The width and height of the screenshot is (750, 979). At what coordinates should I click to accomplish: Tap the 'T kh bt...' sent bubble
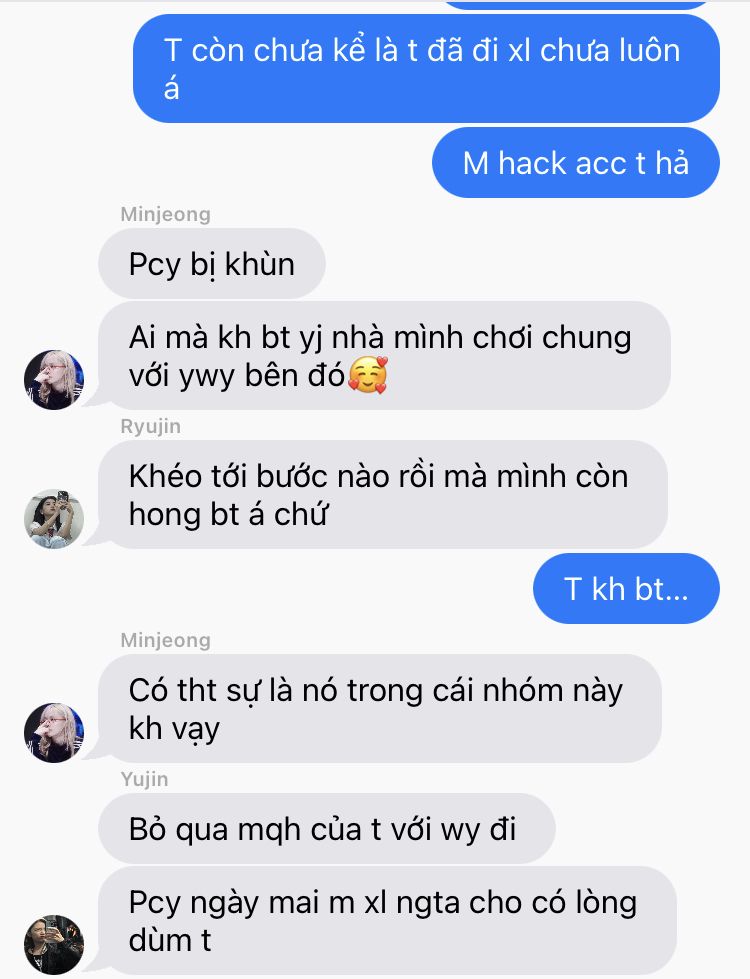click(x=626, y=588)
